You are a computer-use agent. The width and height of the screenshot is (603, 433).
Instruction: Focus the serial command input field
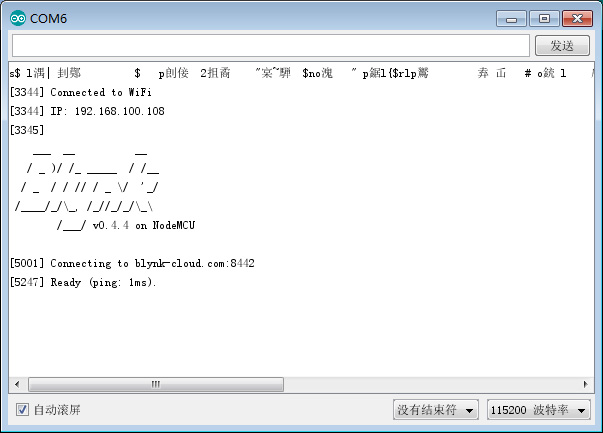(x=271, y=45)
